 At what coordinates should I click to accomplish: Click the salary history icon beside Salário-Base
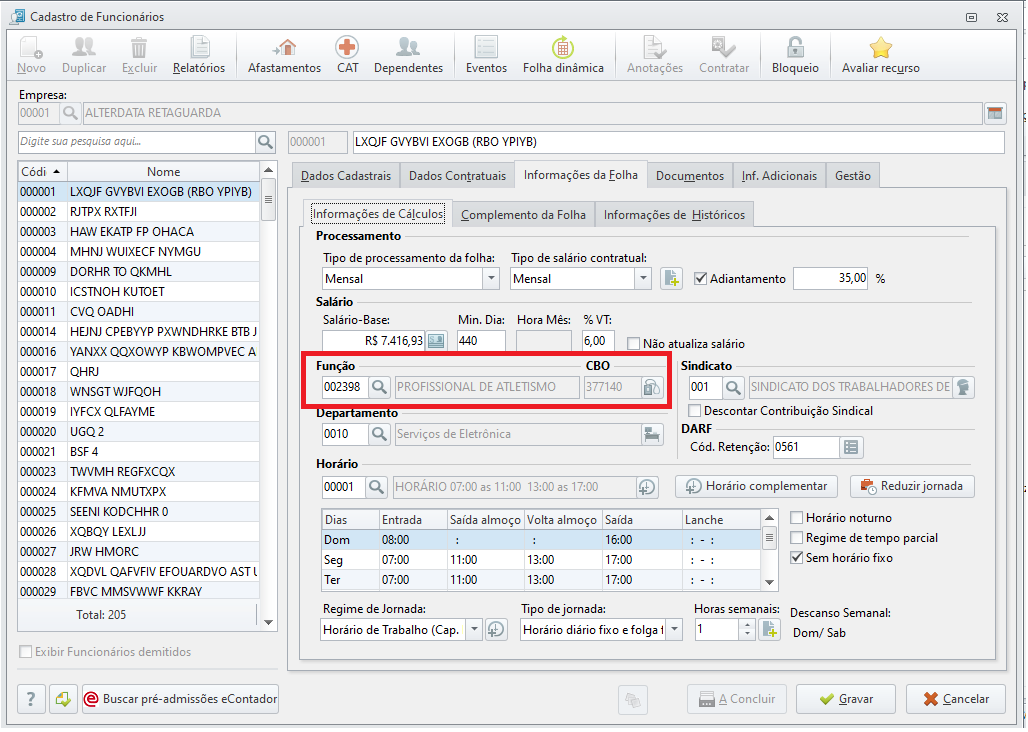coord(436,341)
